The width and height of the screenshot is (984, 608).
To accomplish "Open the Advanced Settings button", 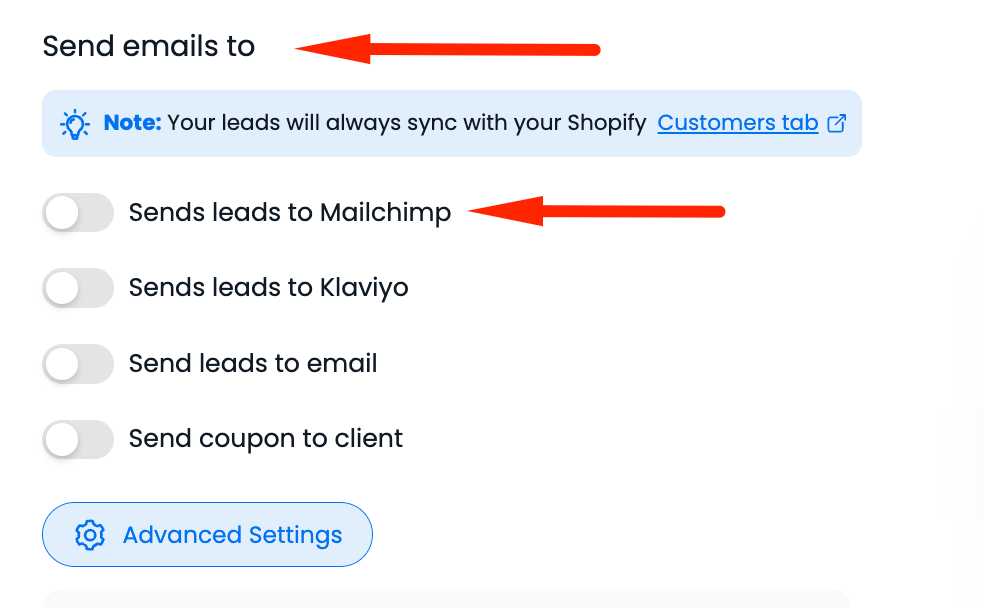I will (207, 535).
